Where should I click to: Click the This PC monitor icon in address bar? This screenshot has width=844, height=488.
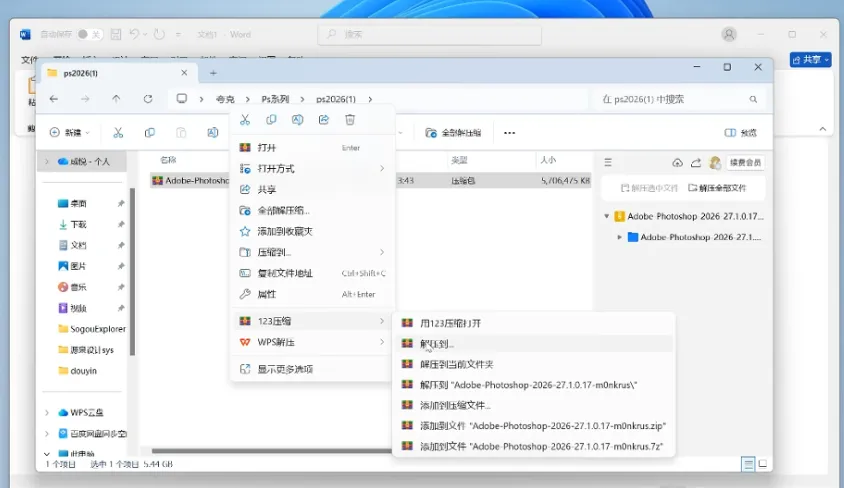click(182, 99)
